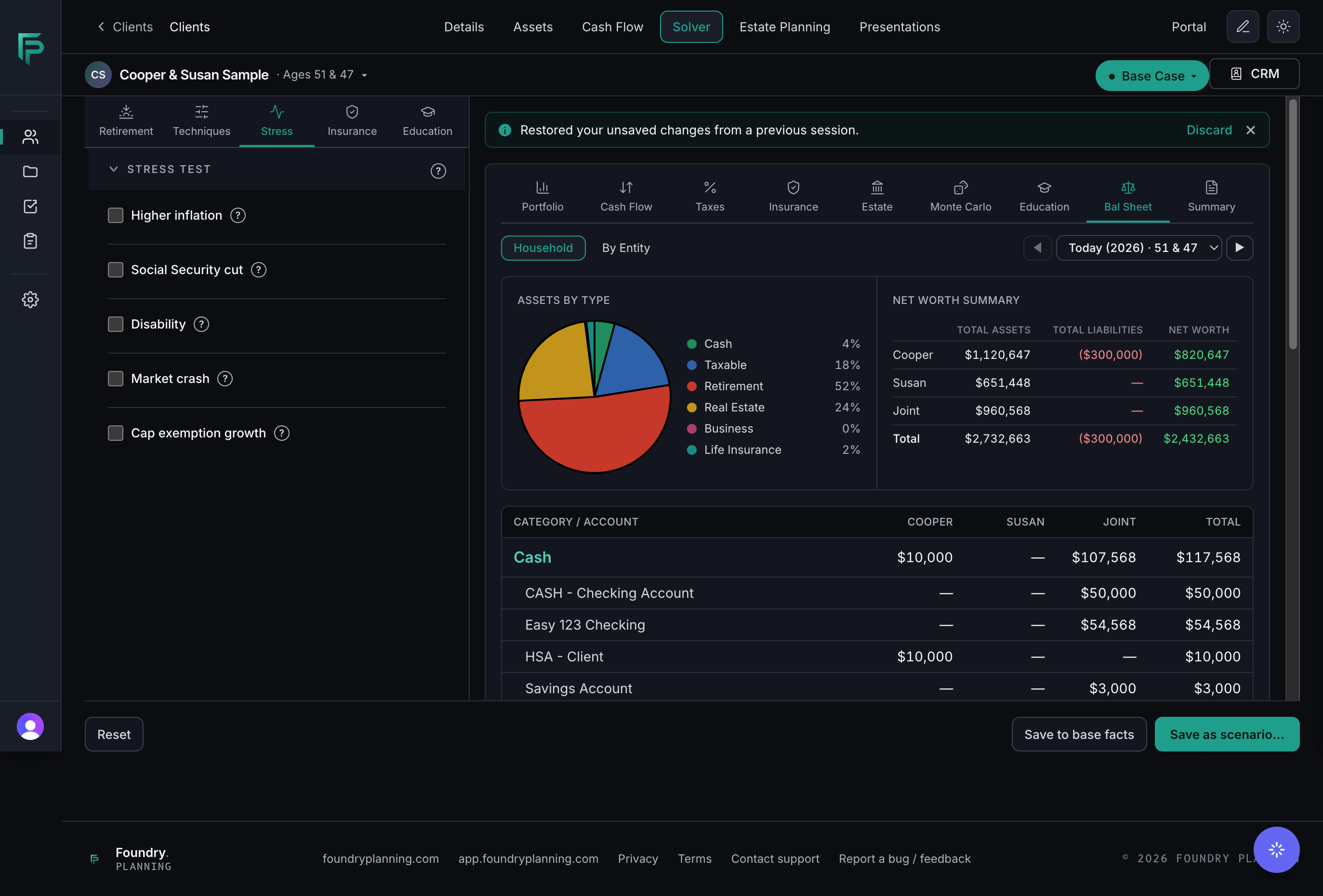The height and width of the screenshot is (896, 1323).
Task: Go to Presentations in top navigation
Action: (x=900, y=27)
